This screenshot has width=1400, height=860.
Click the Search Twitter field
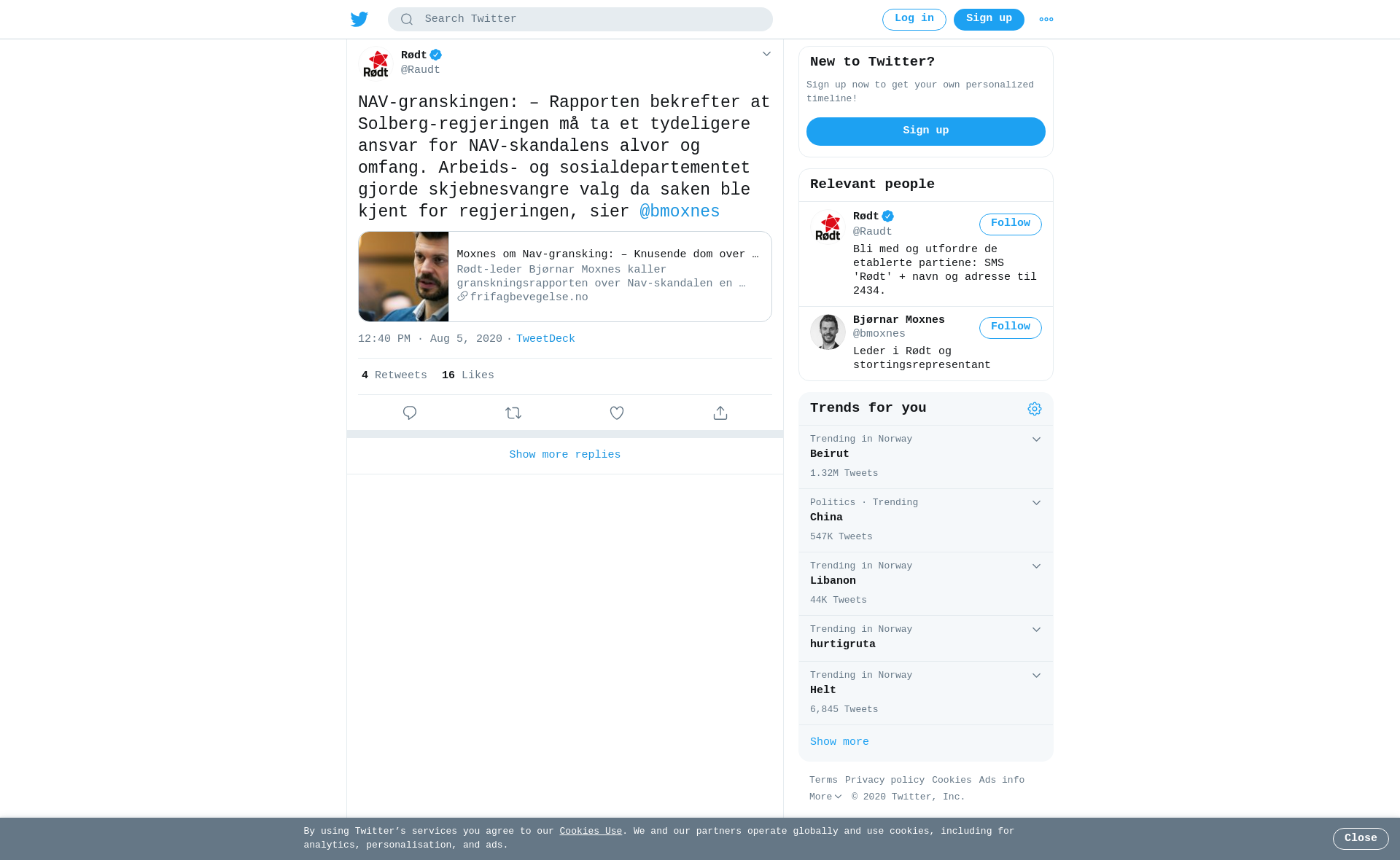[x=580, y=20]
